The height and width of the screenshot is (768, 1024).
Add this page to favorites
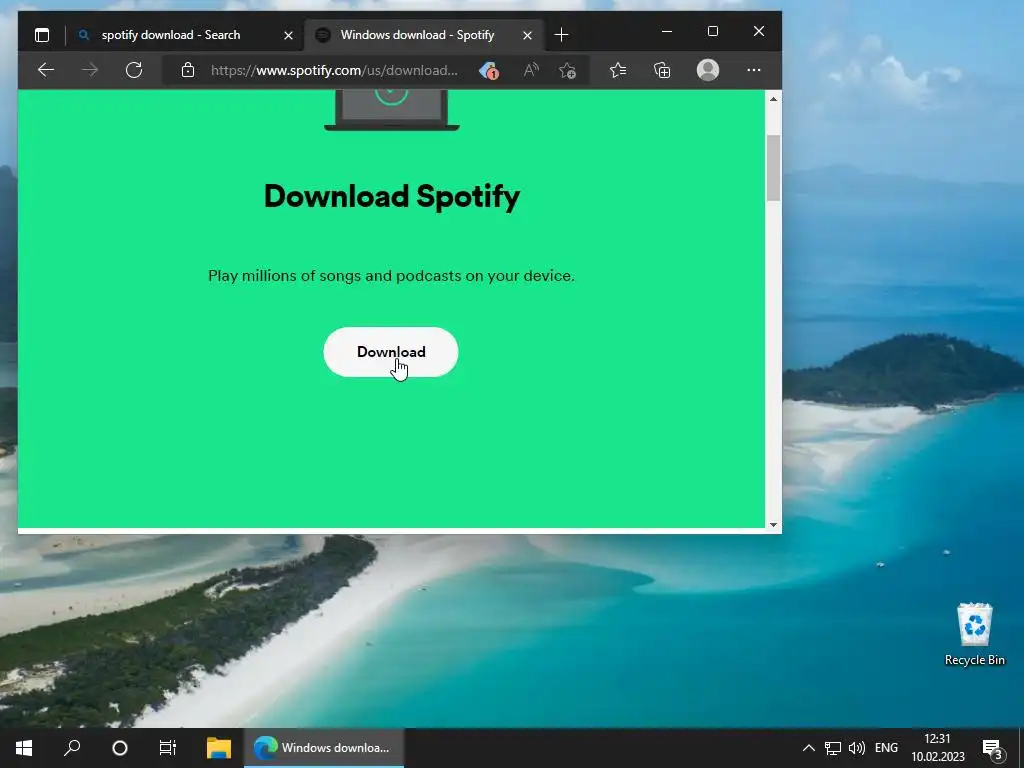click(x=567, y=70)
